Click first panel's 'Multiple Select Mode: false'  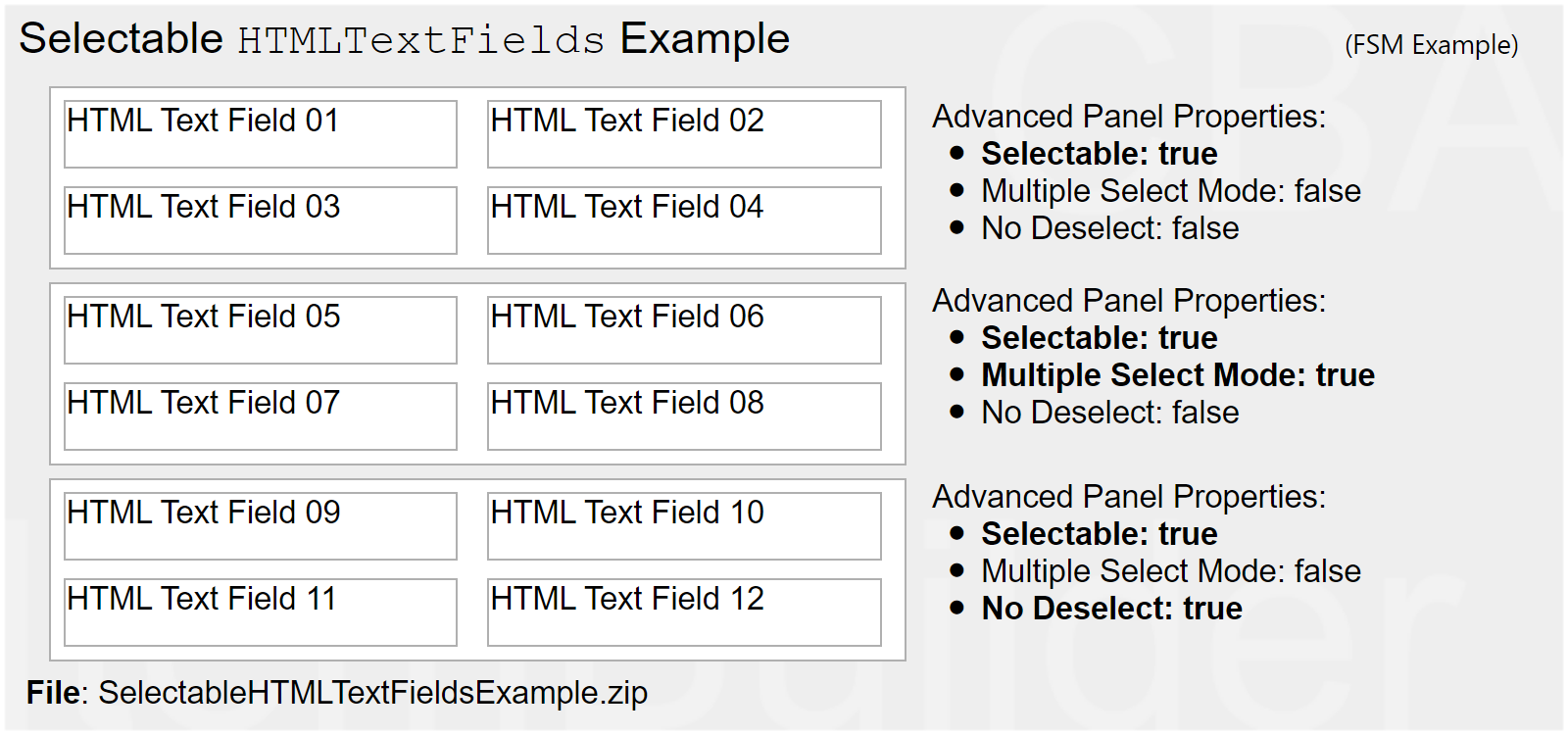click(1171, 191)
